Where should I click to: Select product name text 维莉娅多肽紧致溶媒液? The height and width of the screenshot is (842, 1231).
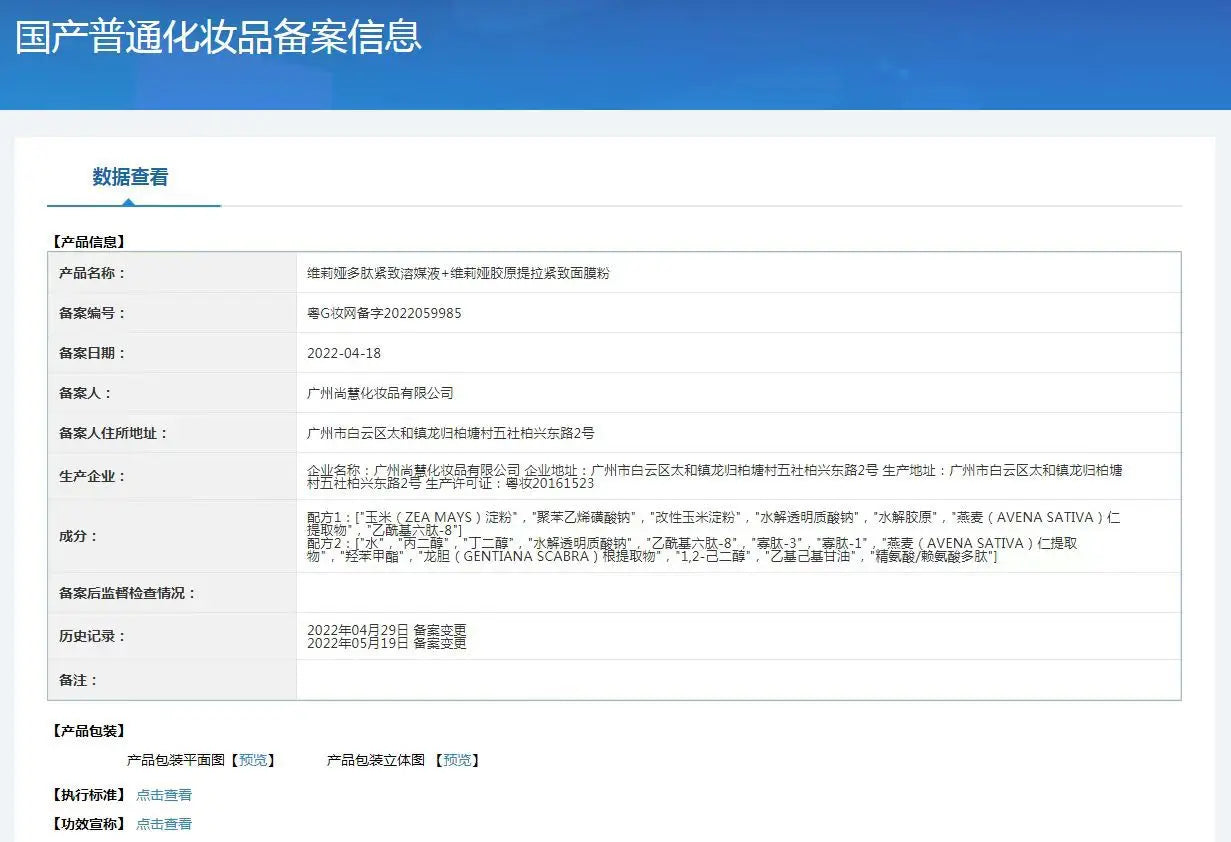[375, 273]
